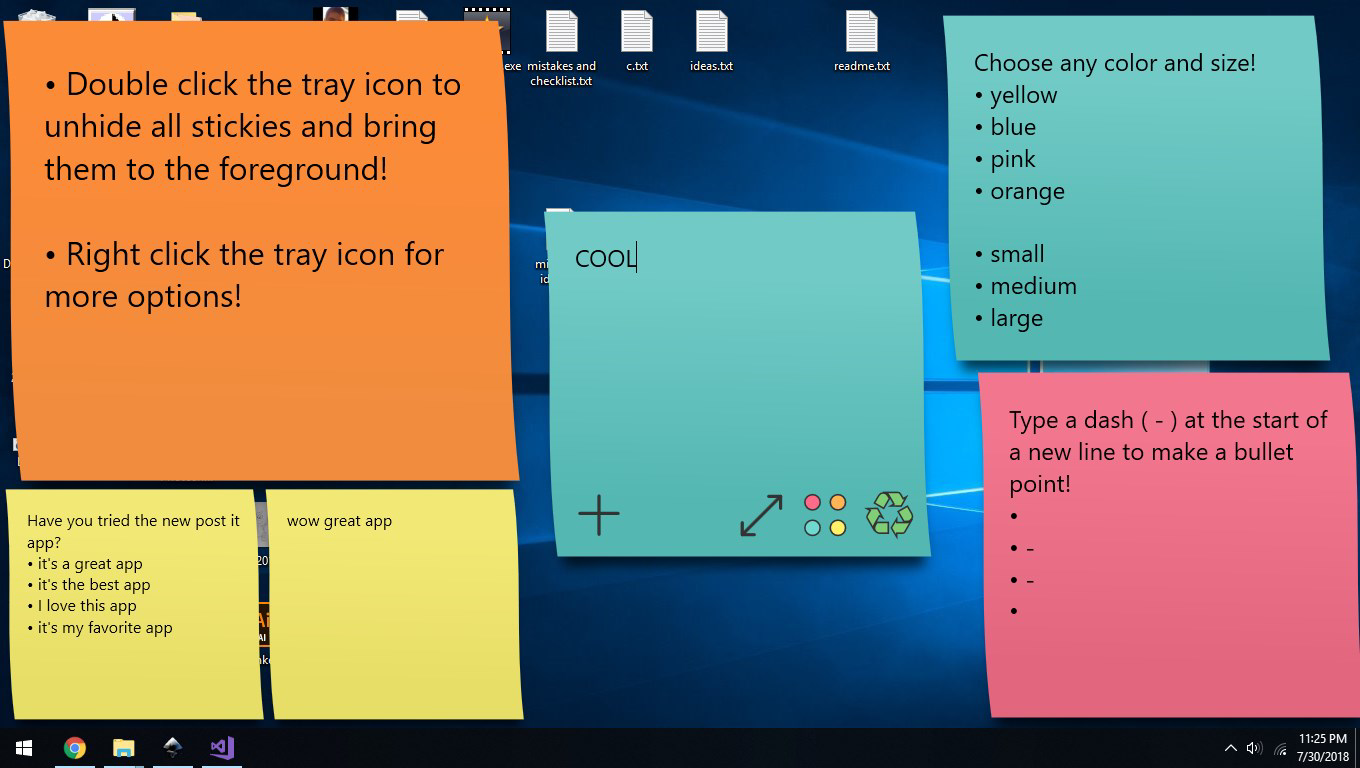The image size is (1360, 768).
Task: Open Chrome from the taskbar
Action: [x=75, y=747]
